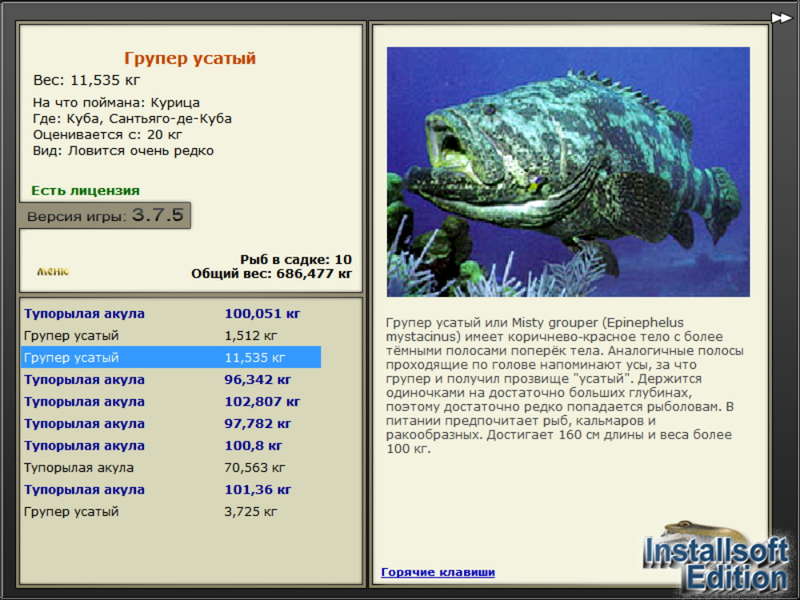Select the Тупорылая акула 100,051 кг row
The height and width of the screenshot is (600, 800).
pyautogui.click(x=171, y=313)
